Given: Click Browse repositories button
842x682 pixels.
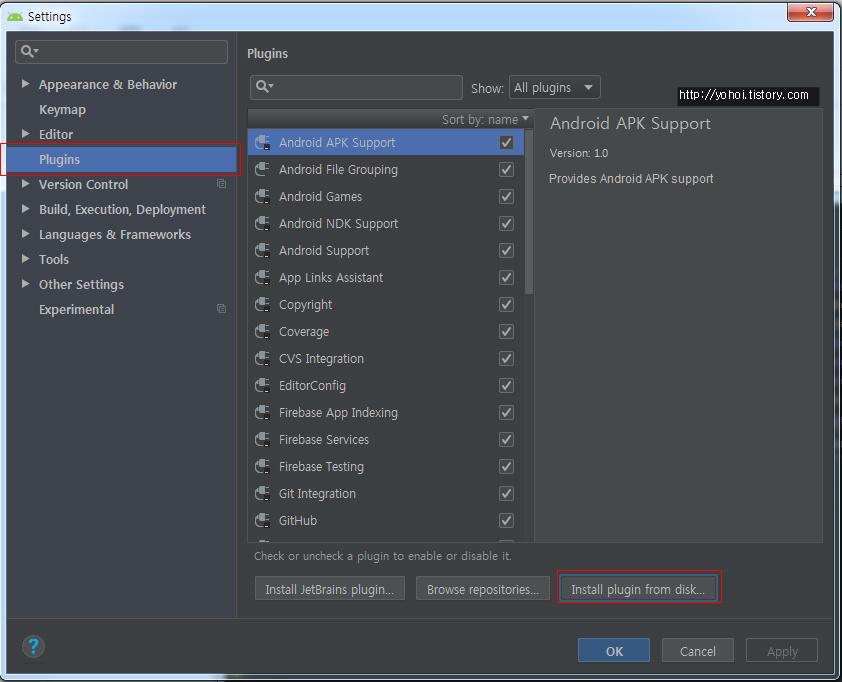Looking at the screenshot, I should coord(483,589).
